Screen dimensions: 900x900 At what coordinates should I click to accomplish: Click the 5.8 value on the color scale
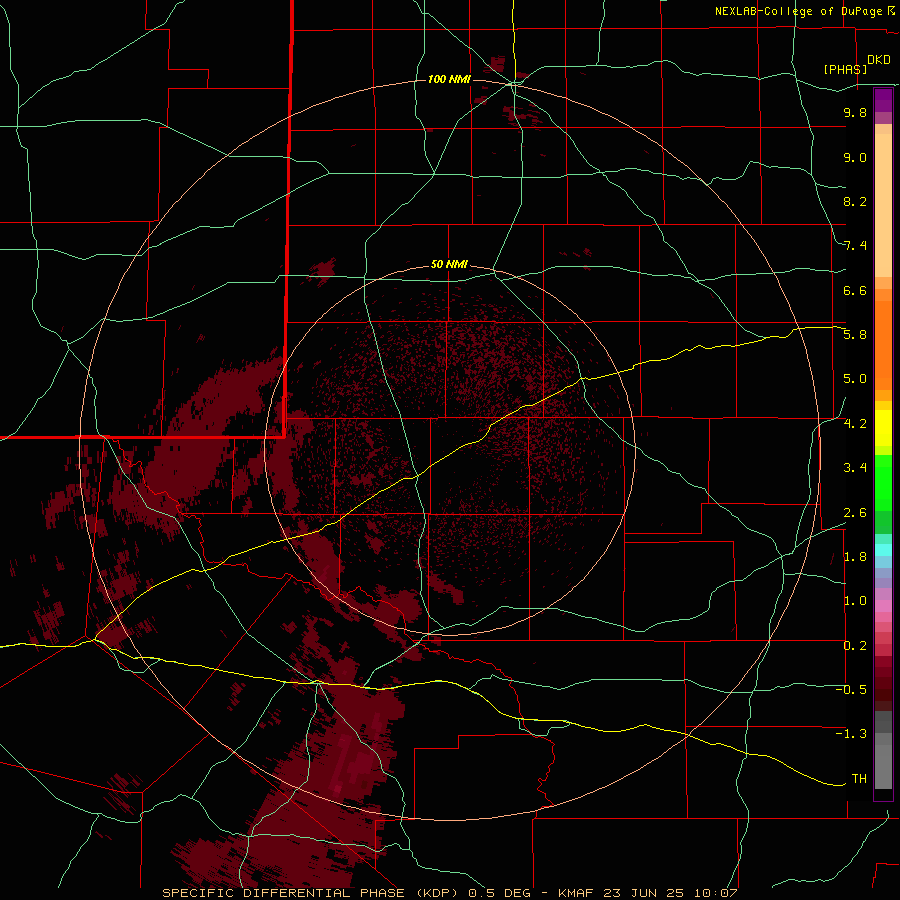point(855,335)
